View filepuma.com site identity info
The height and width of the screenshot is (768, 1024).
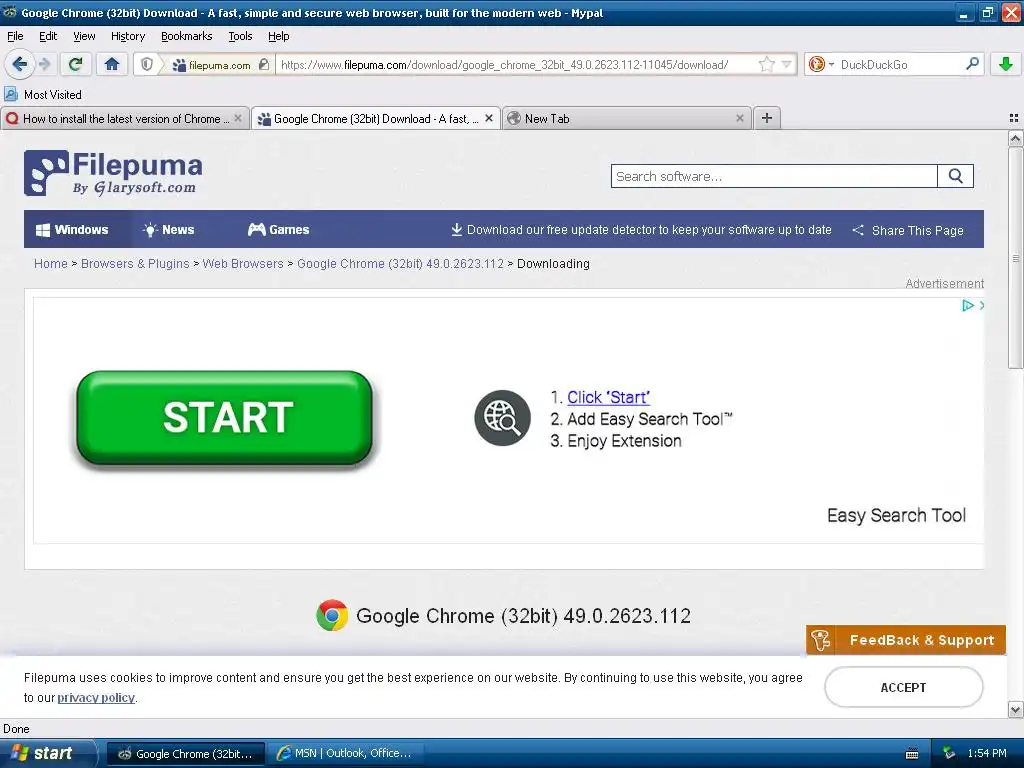[221, 65]
